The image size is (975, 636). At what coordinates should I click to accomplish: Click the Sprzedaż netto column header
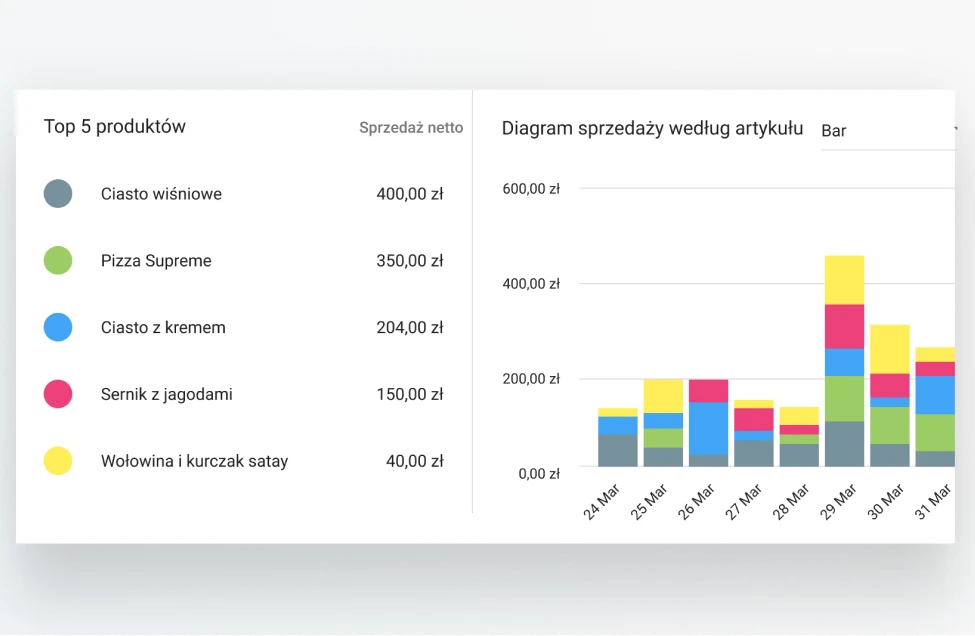(411, 127)
